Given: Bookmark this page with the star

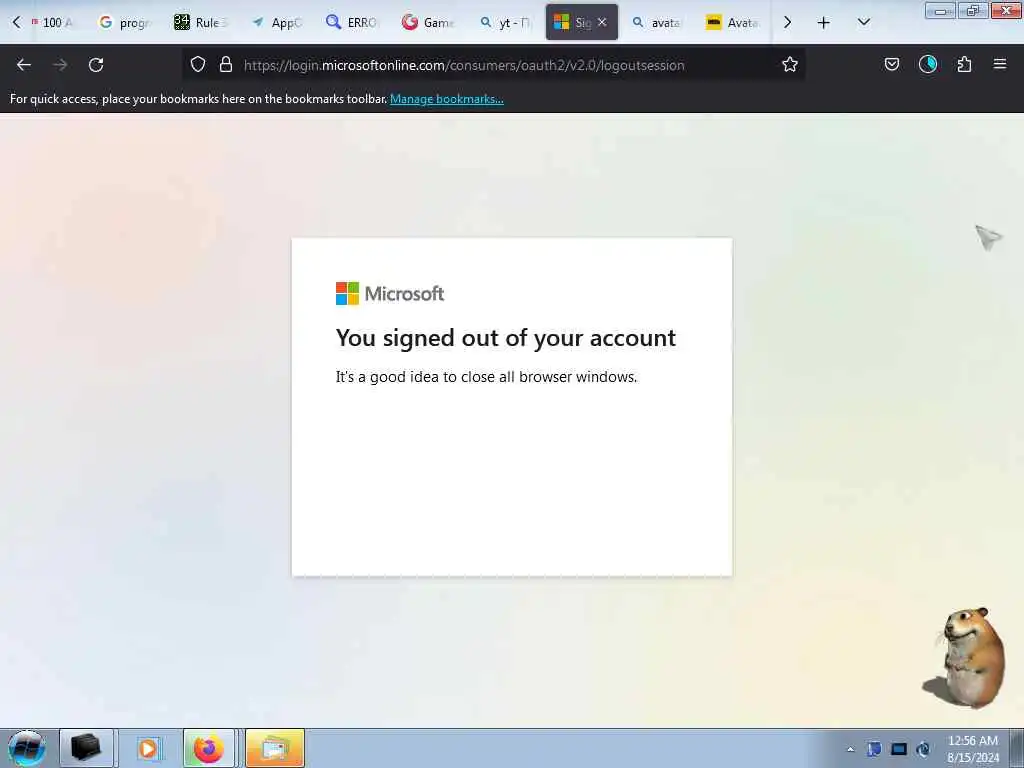Looking at the screenshot, I should (x=790, y=65).
